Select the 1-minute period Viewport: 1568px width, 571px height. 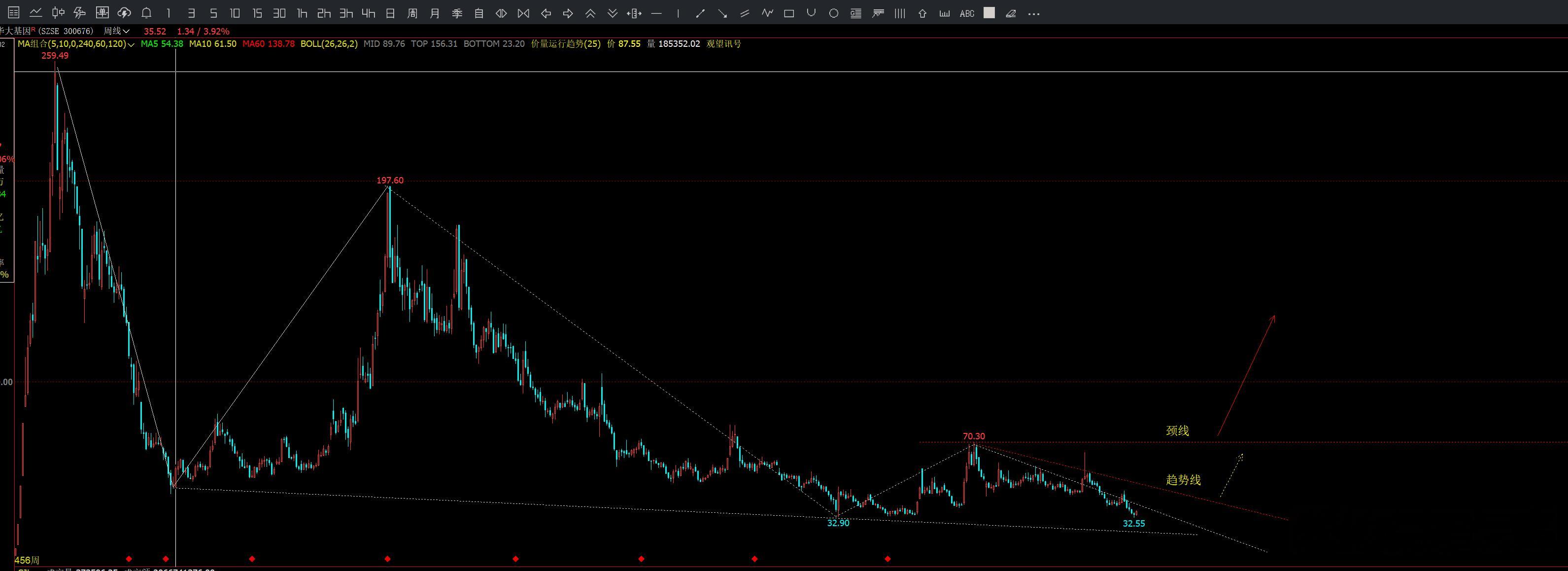pyautogui.click(x=169, y=13)
